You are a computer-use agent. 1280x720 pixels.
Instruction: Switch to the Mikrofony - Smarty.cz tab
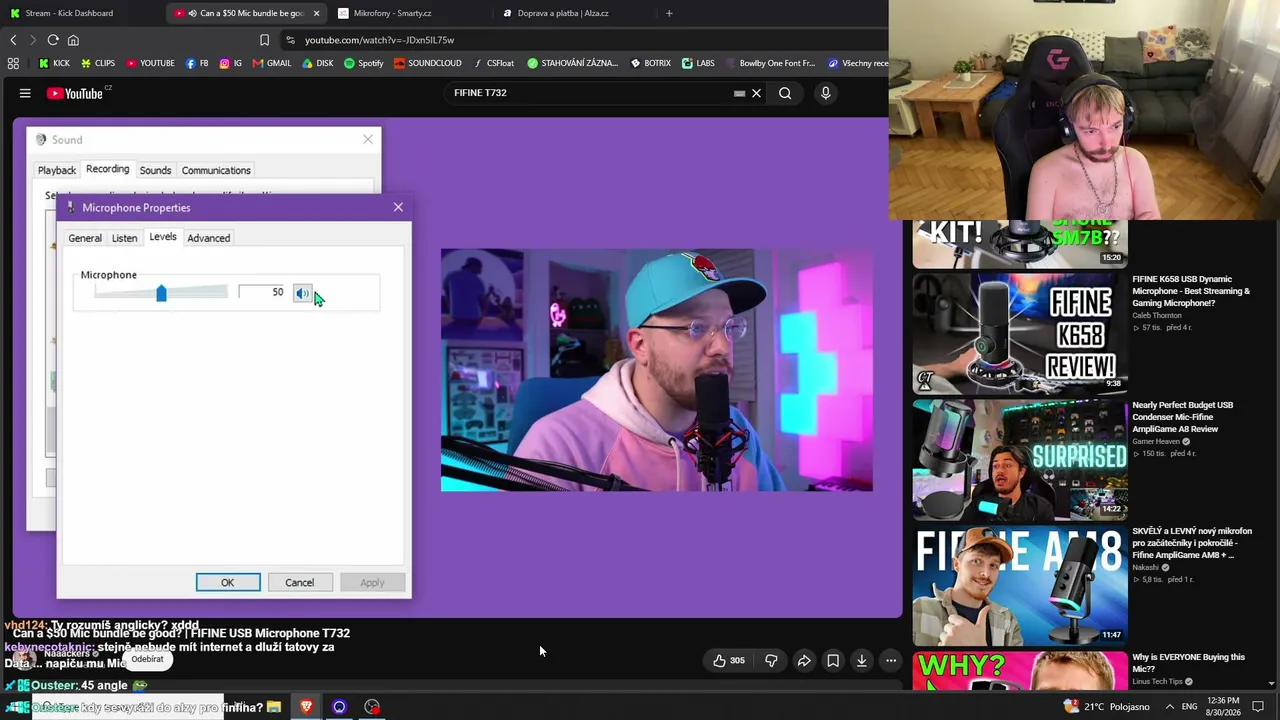408,13
